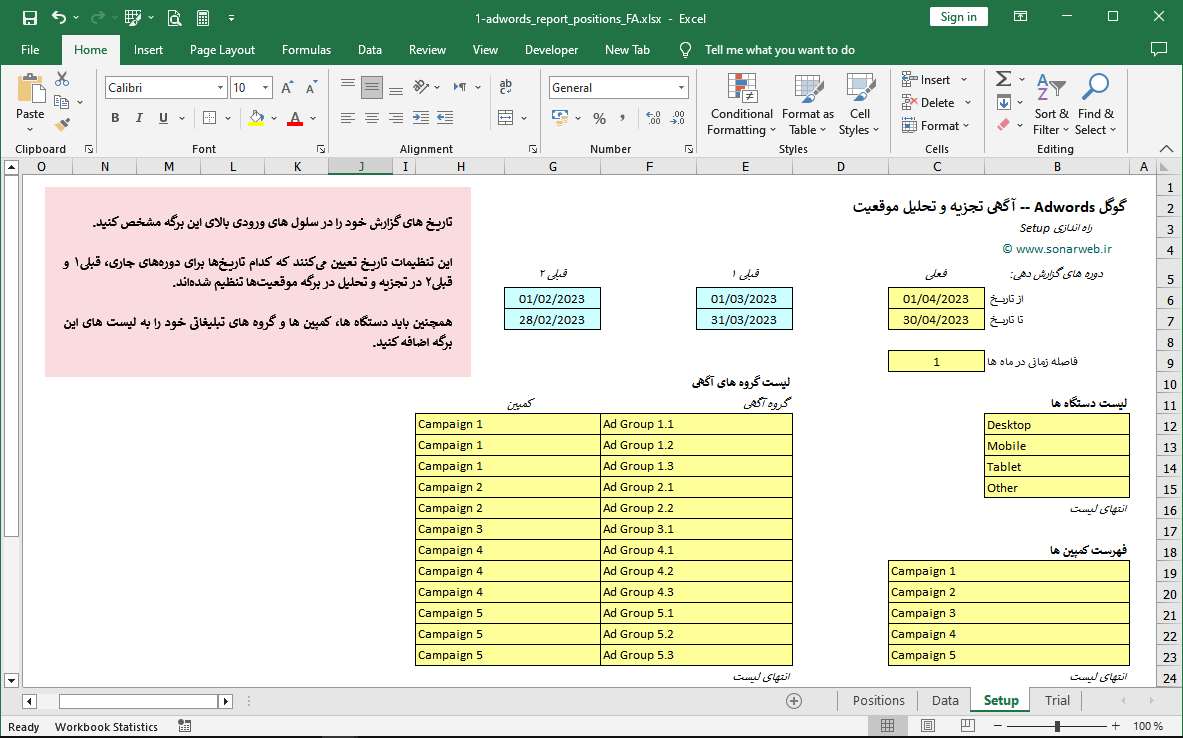Toggle Align Right
Image resolution: width=1183 pixels, height=738 pixels.
click(x=395, y=118)
